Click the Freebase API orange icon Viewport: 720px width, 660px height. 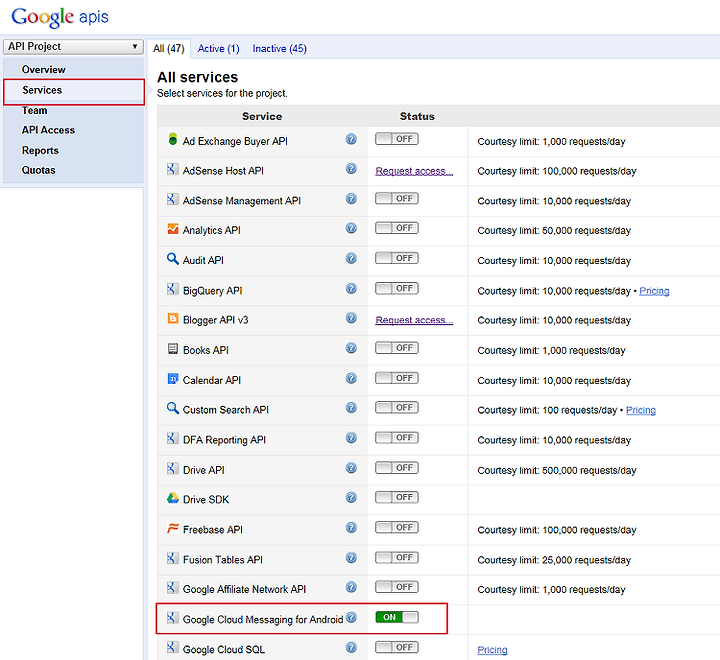173,528
